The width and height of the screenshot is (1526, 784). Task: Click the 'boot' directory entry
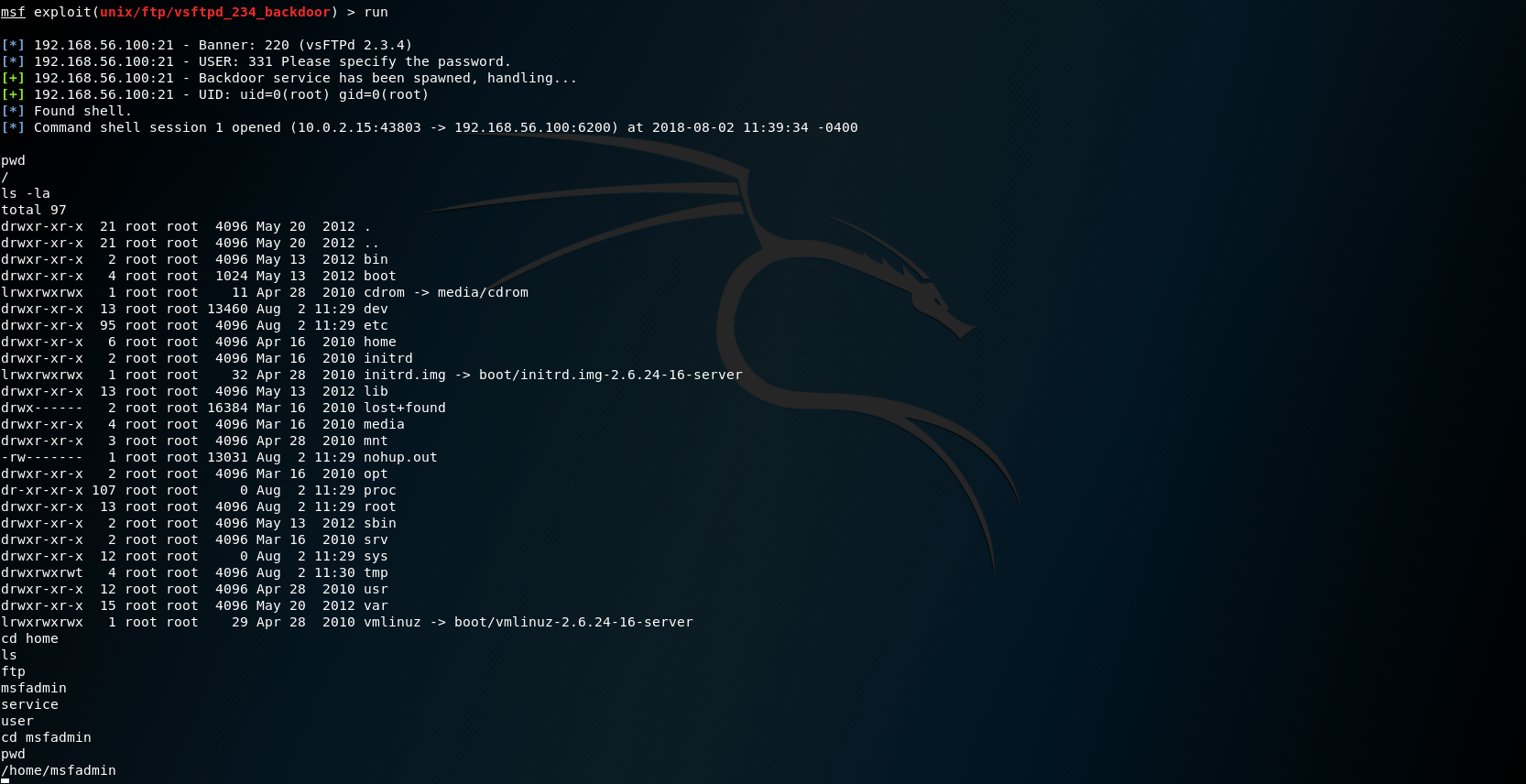tap(380, 276)
